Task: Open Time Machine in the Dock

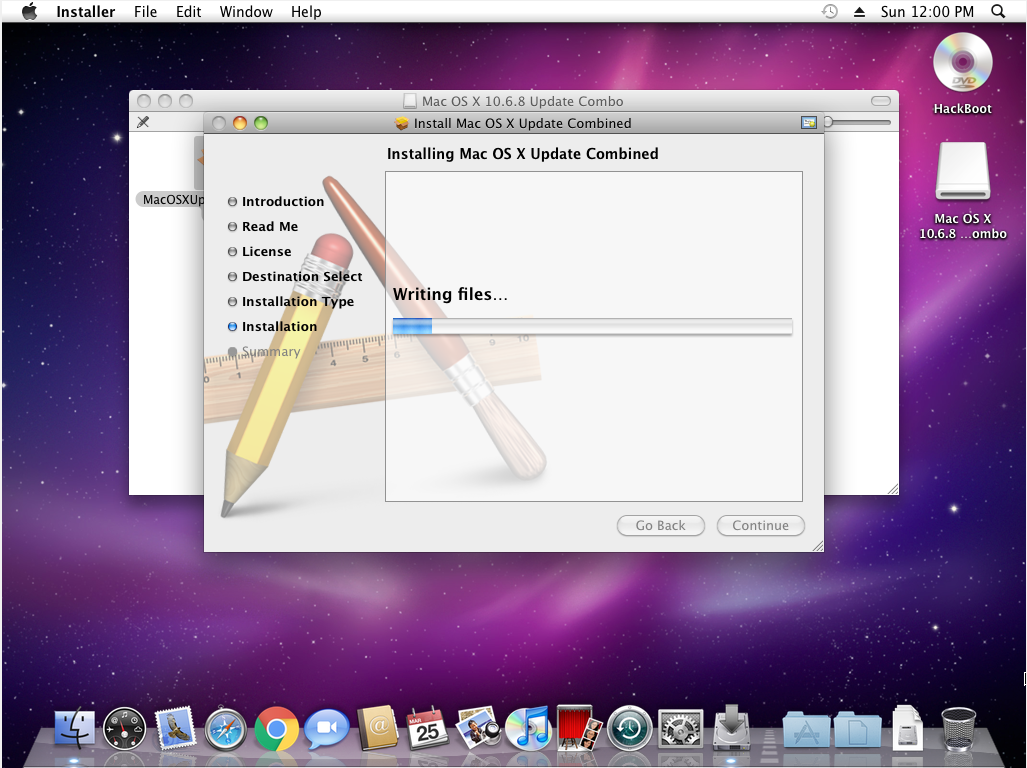Action: click(629, 729)
